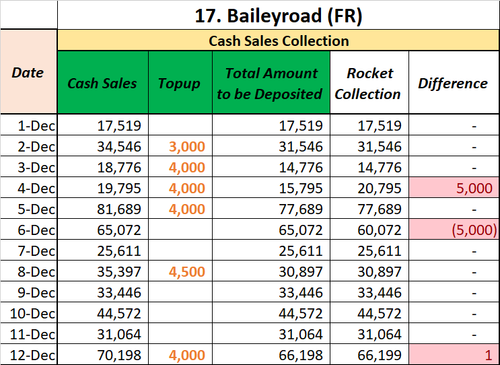This screenshot has height=365, width=500.
Task: Click the pink Difference cell showing 1
Action: [454, 355]
